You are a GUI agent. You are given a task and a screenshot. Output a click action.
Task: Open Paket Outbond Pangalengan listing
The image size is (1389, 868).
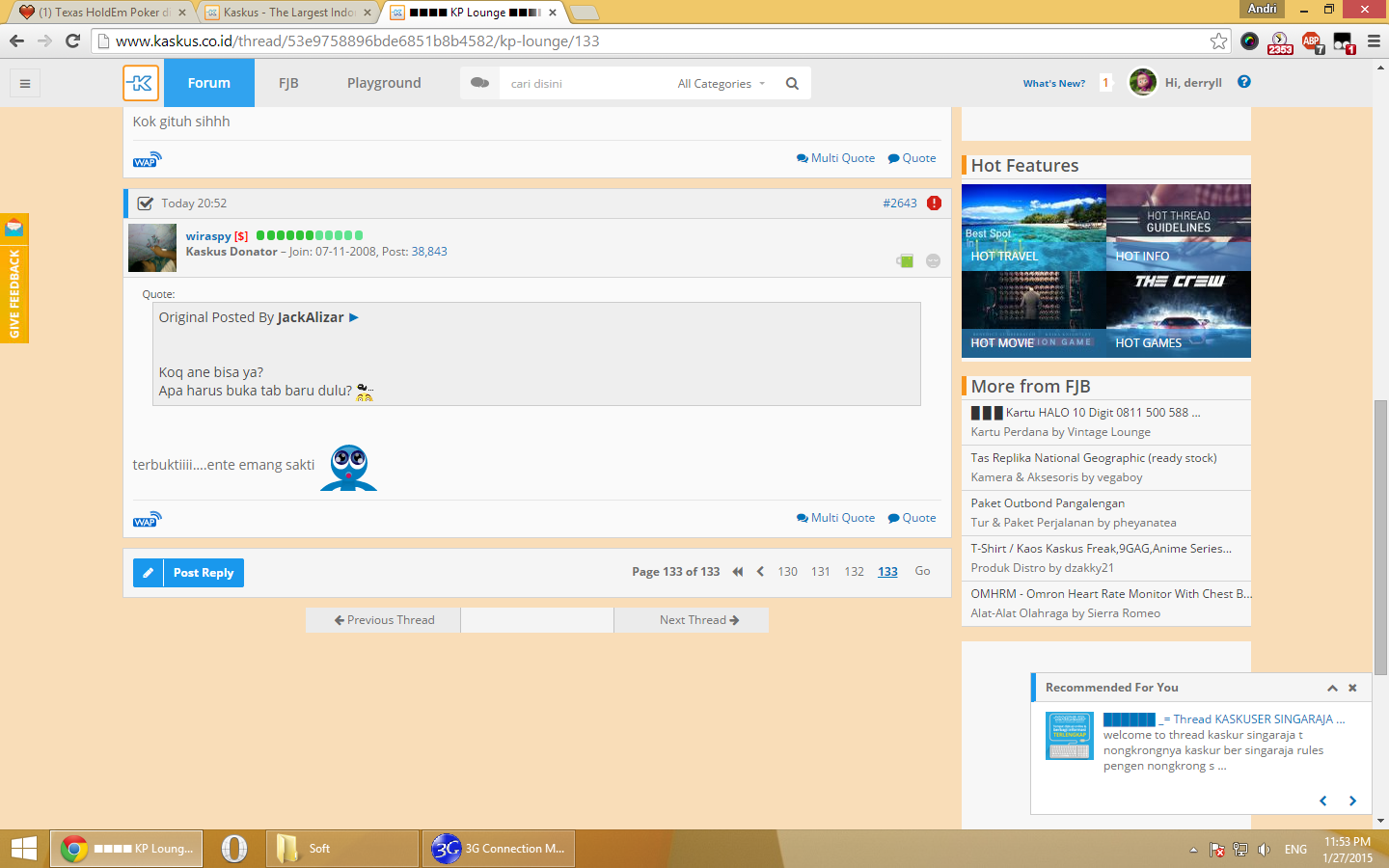[x=1048, y=503]
